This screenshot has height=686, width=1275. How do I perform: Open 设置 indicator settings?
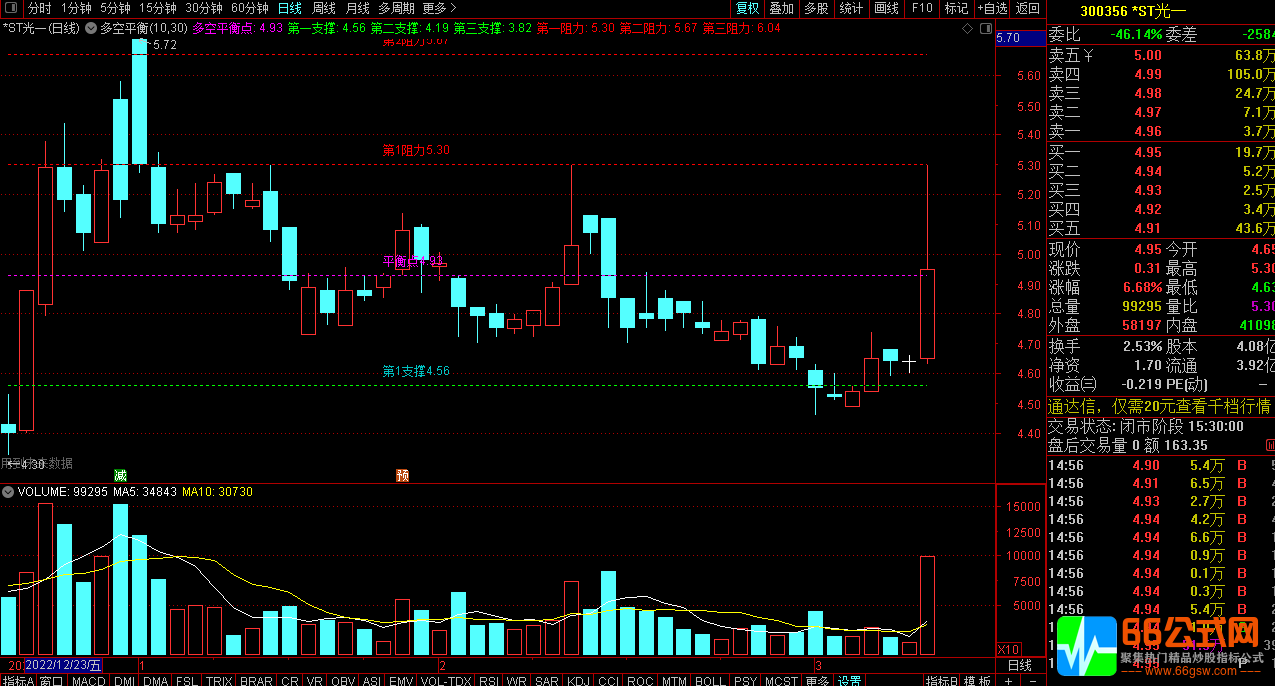tap(849, 680)
